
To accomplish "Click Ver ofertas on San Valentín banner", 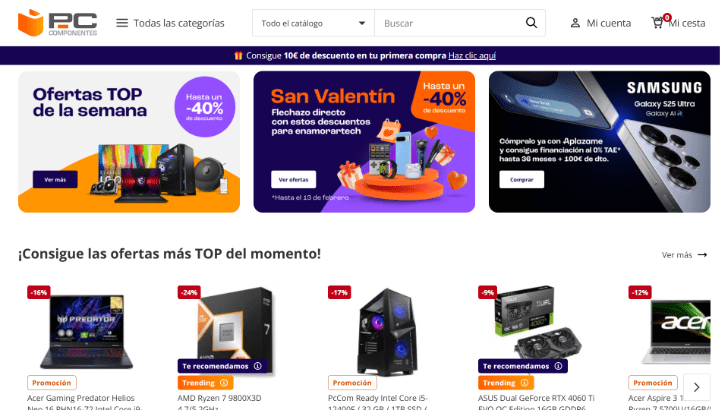I will click(x=293, y=180).
